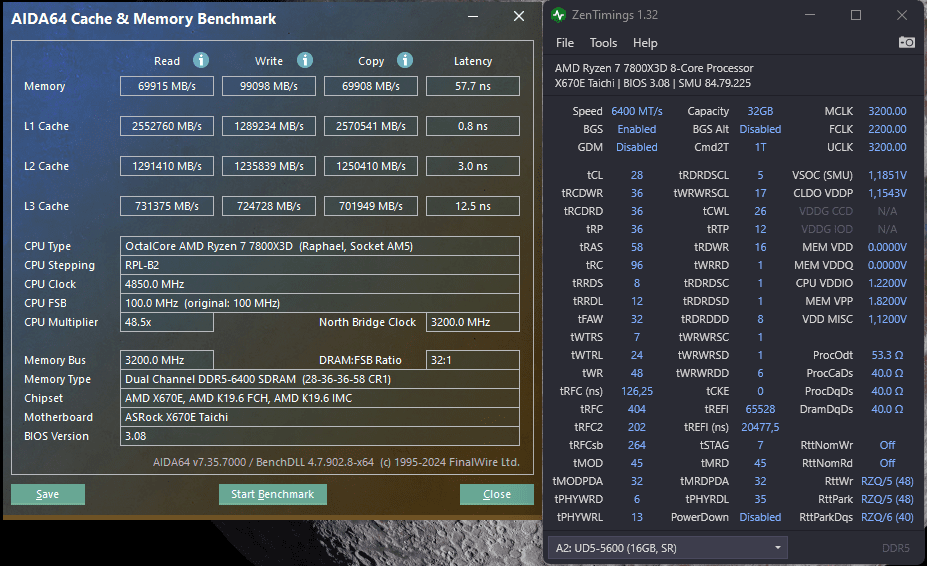Click the Memory Copy value 69908 MB/s
Image resolution: width=927 pixels, height=566 pixels.
point(371,86)
